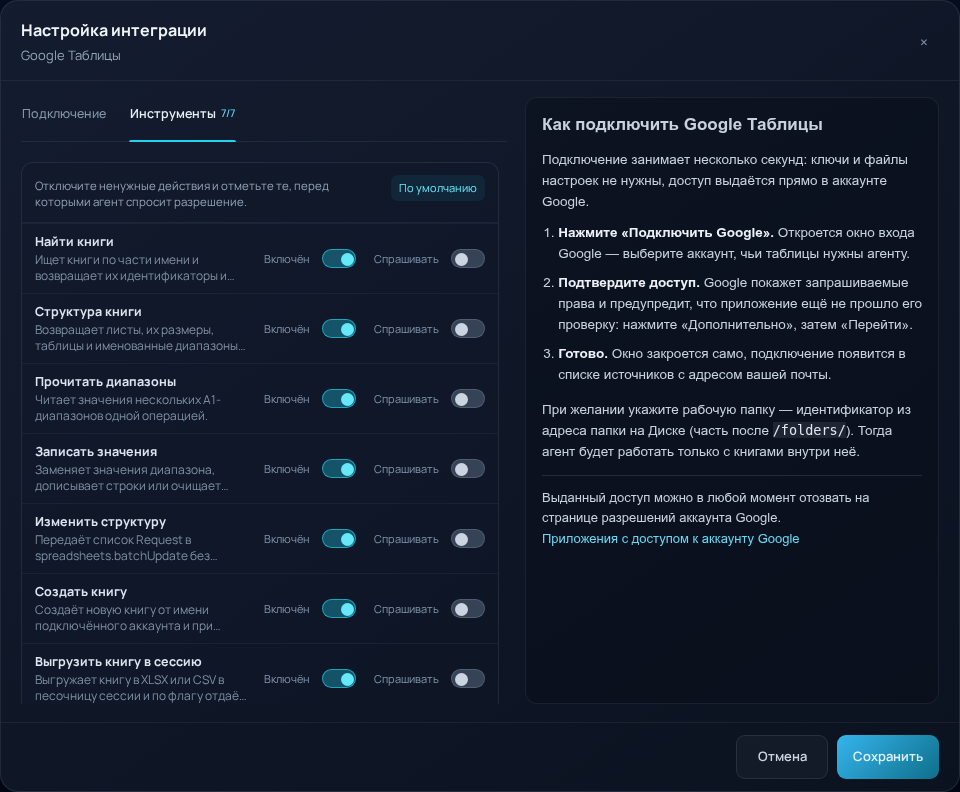The image size is (960, 792).
Task: Enable Спрашивать for Создать книгу
Action: click(468, 609)
